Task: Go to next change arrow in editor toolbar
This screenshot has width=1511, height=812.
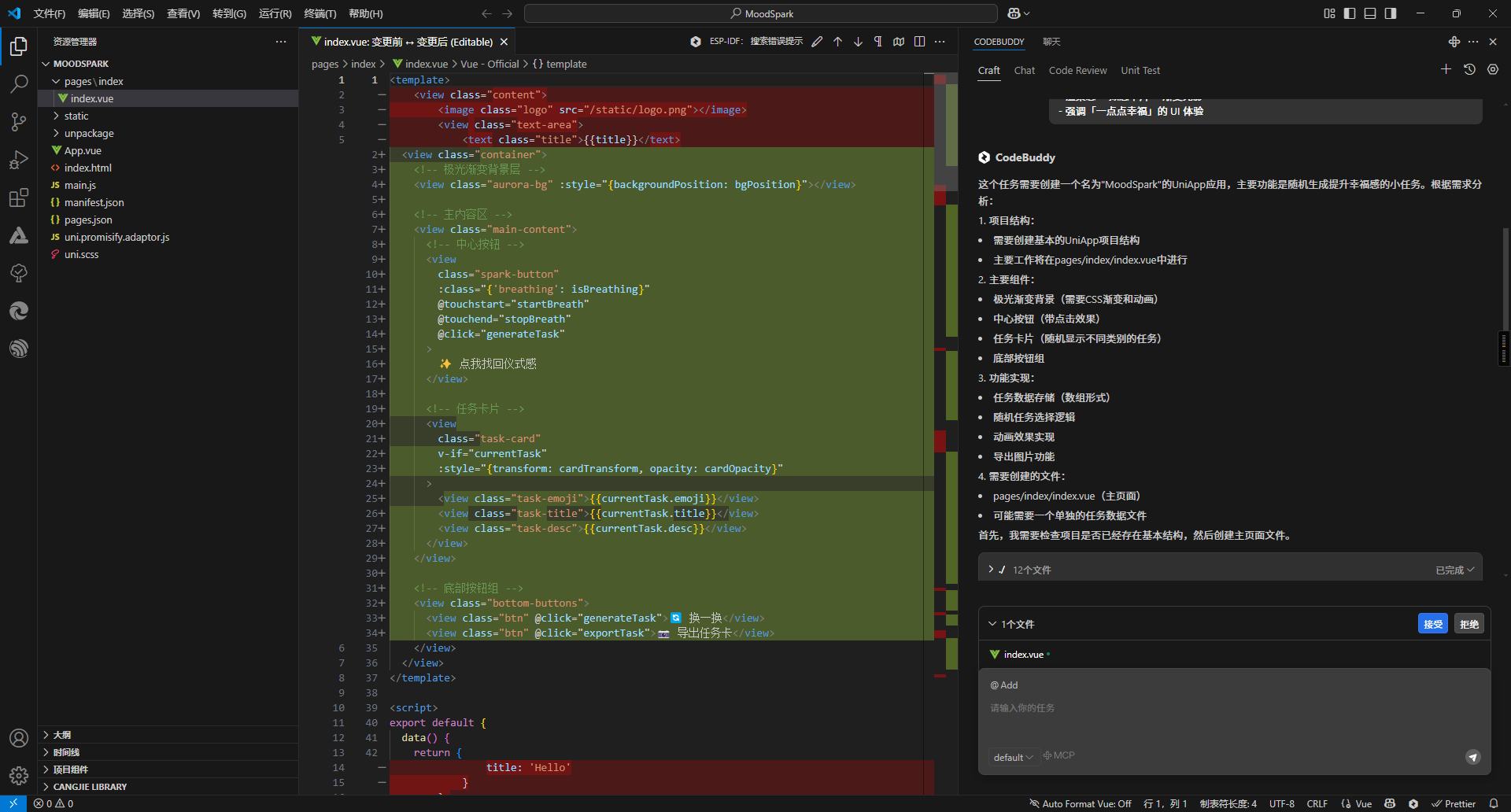Action: click(x=858, y=42)
